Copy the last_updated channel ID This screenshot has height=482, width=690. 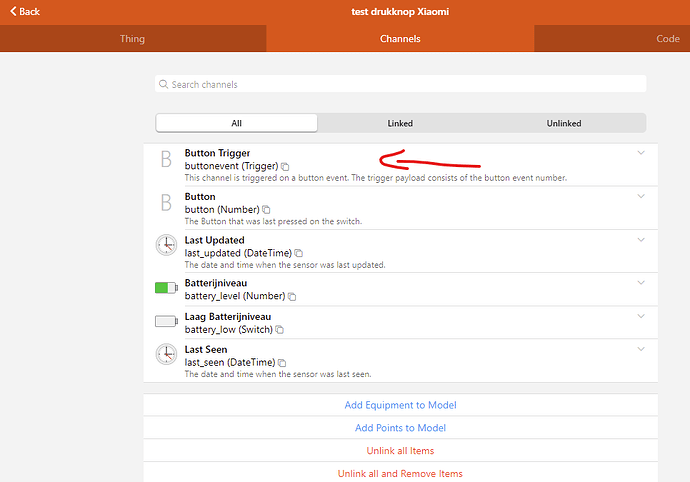coord(298,253)
